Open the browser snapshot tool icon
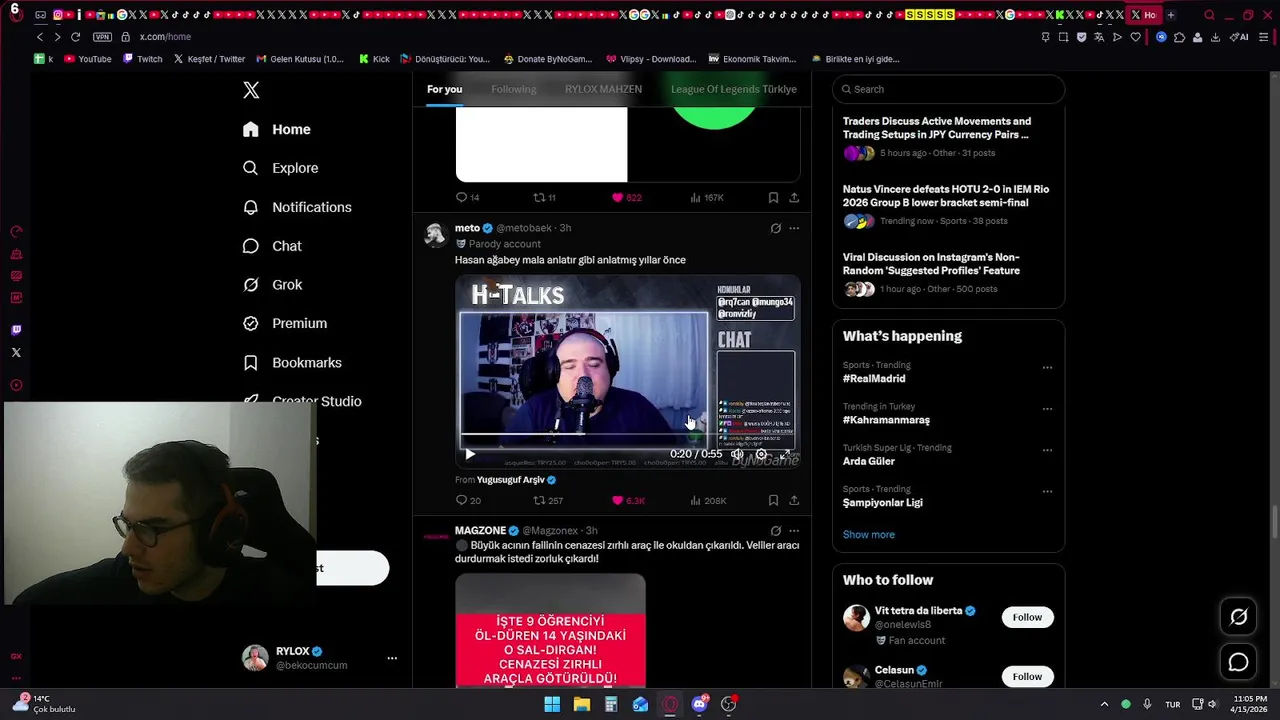The height and width of the screenshot is (720, 1280). [1063, 37]
